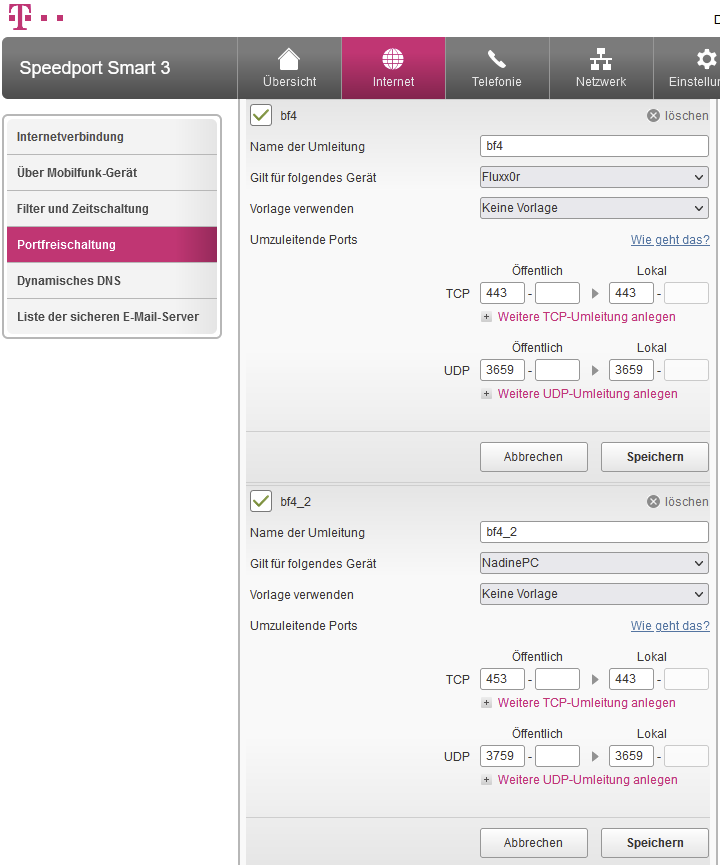Add another UDP redirect for bf4_2

pyautogui.click(x=588, y=779)
